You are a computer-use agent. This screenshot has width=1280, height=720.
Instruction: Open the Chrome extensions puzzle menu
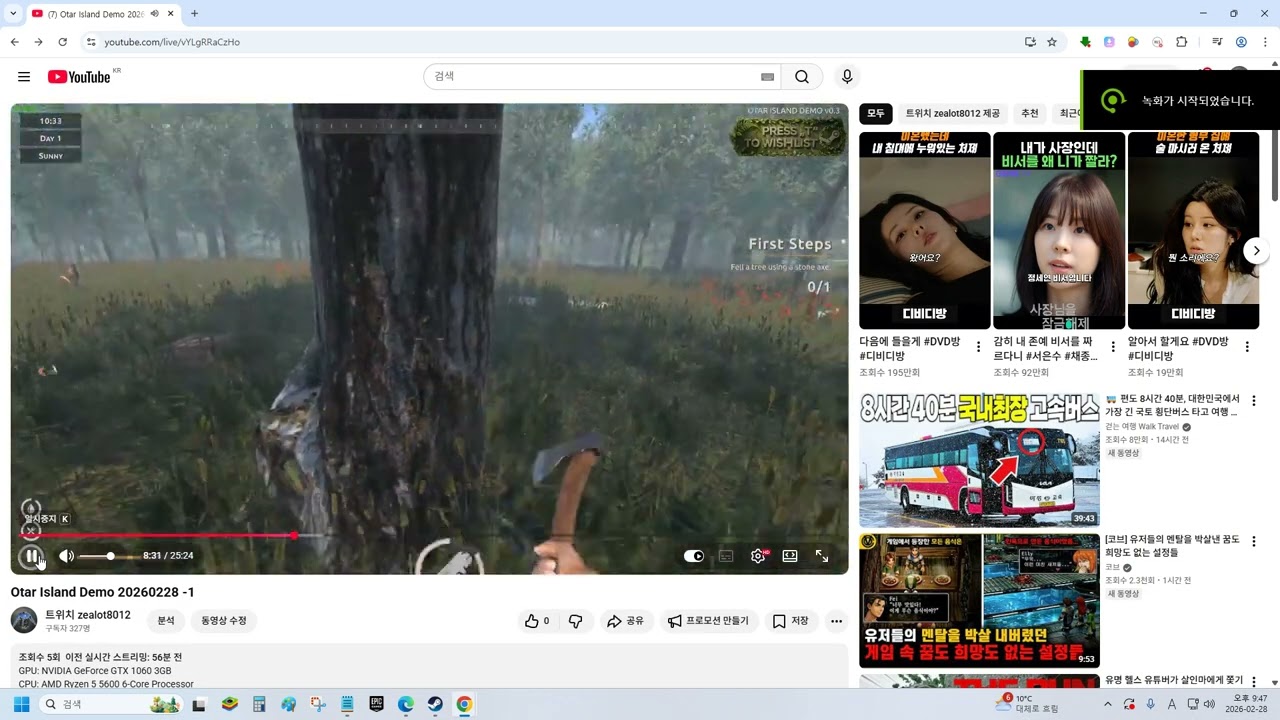pyautogui.click(x=1181, y=42)
